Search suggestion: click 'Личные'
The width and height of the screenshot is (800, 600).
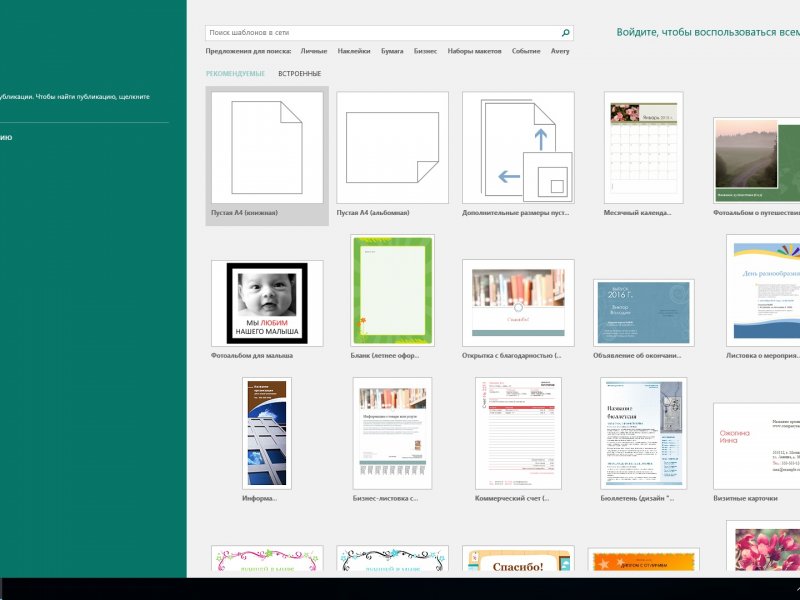click(x=314, y=51)
